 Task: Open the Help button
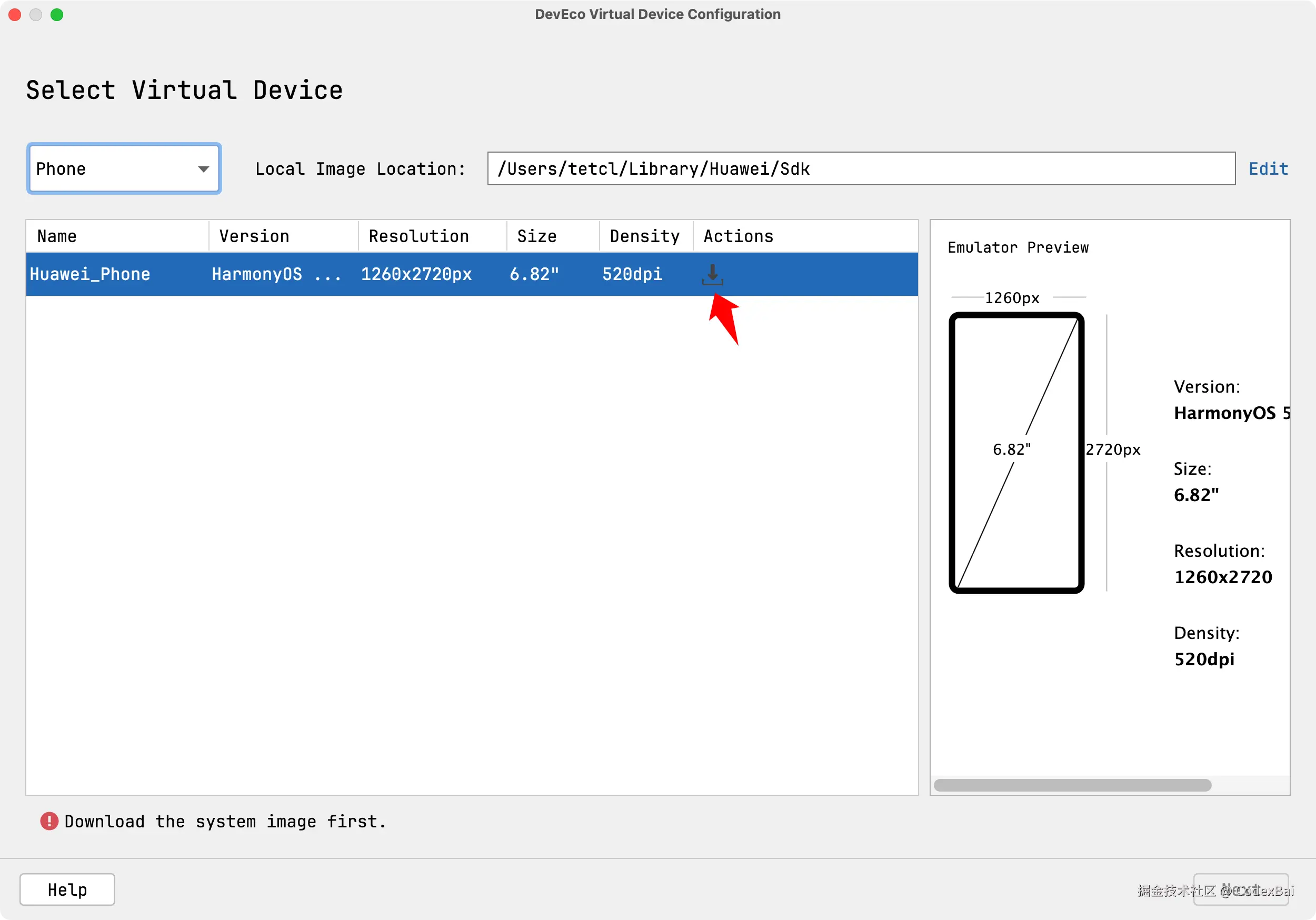click(x=67, y=889)
